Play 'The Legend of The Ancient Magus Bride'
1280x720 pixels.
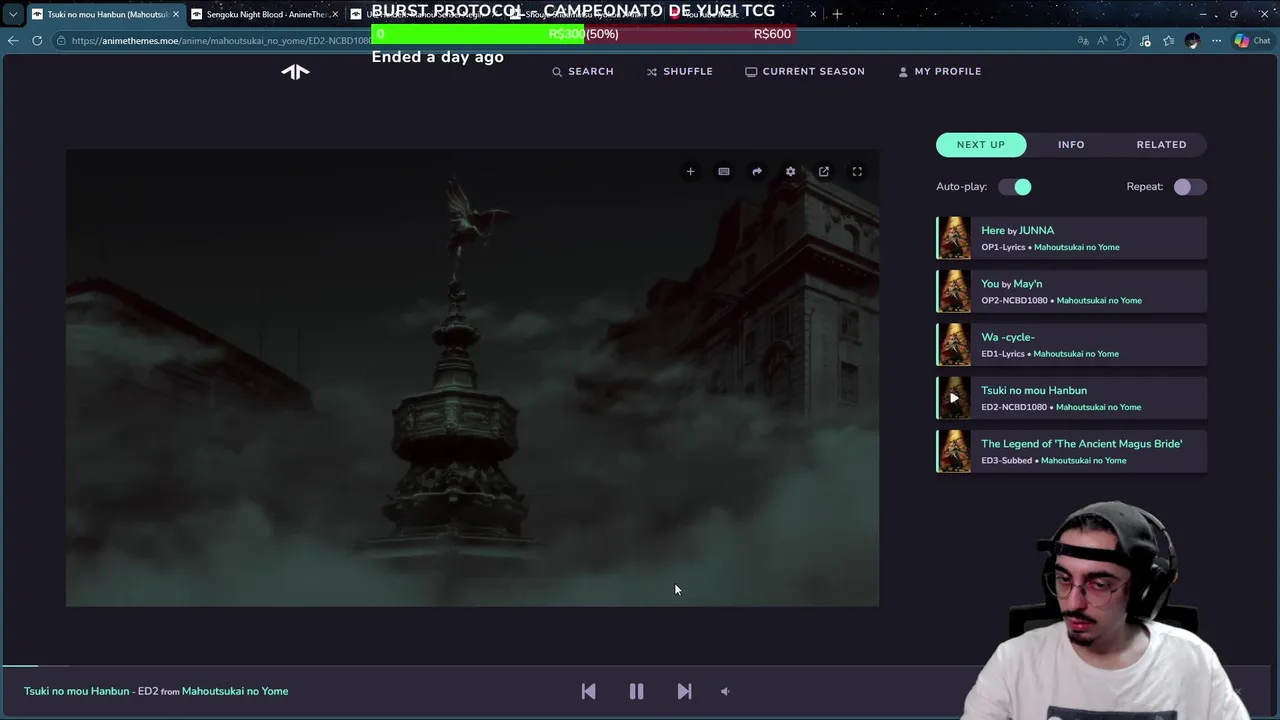(1072, 451)
